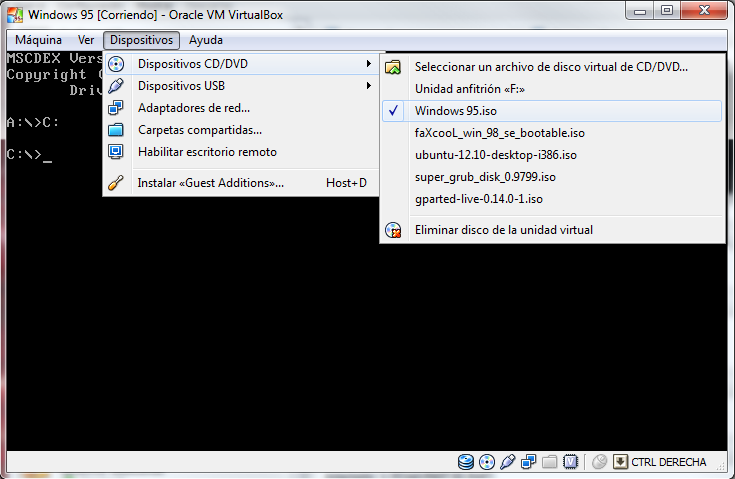The image size is (735, 479).
Task: Click the CTRL DERECHA host key label
Action: pyautogui.click(x=669, y=462)
